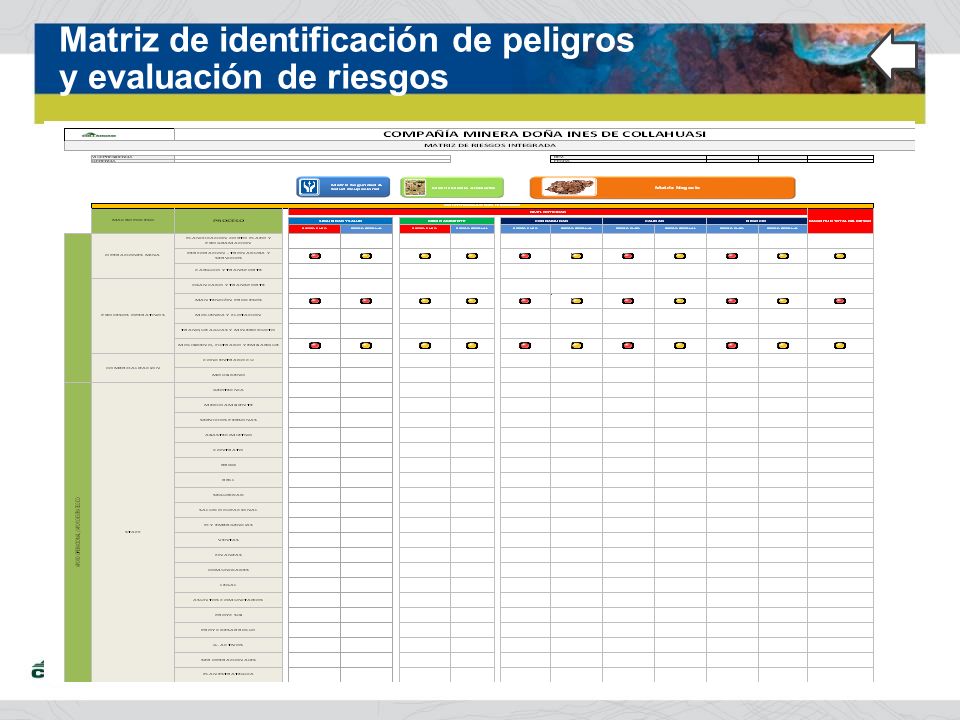Click second green-group yellow indicator, Molibdeno row
The width and height of the screenshot is (960, 720).
coord(472,345)
